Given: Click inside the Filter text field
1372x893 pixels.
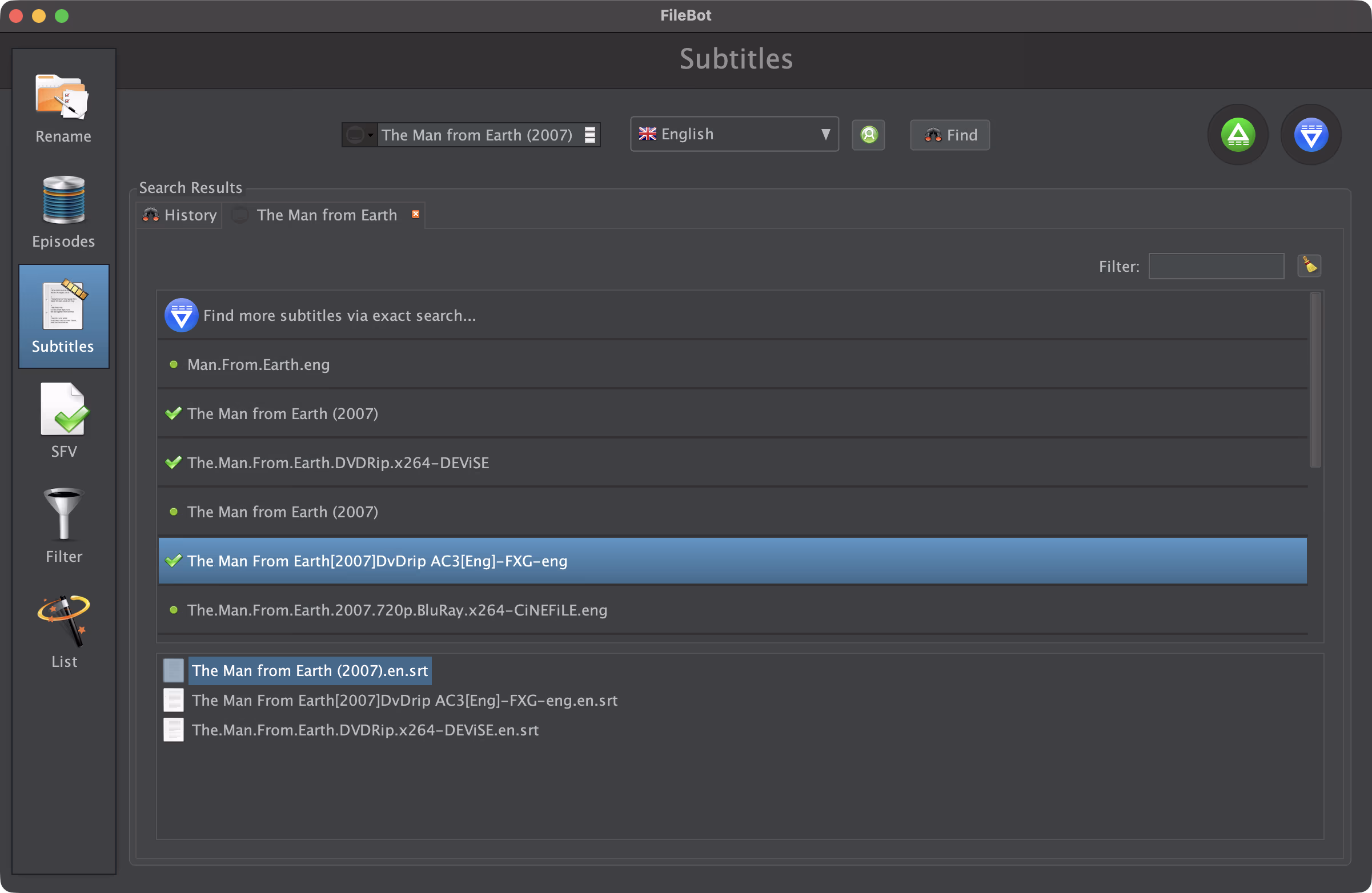Looking at the screenshot, I should pyautogui.click(x=1215, y=266).
